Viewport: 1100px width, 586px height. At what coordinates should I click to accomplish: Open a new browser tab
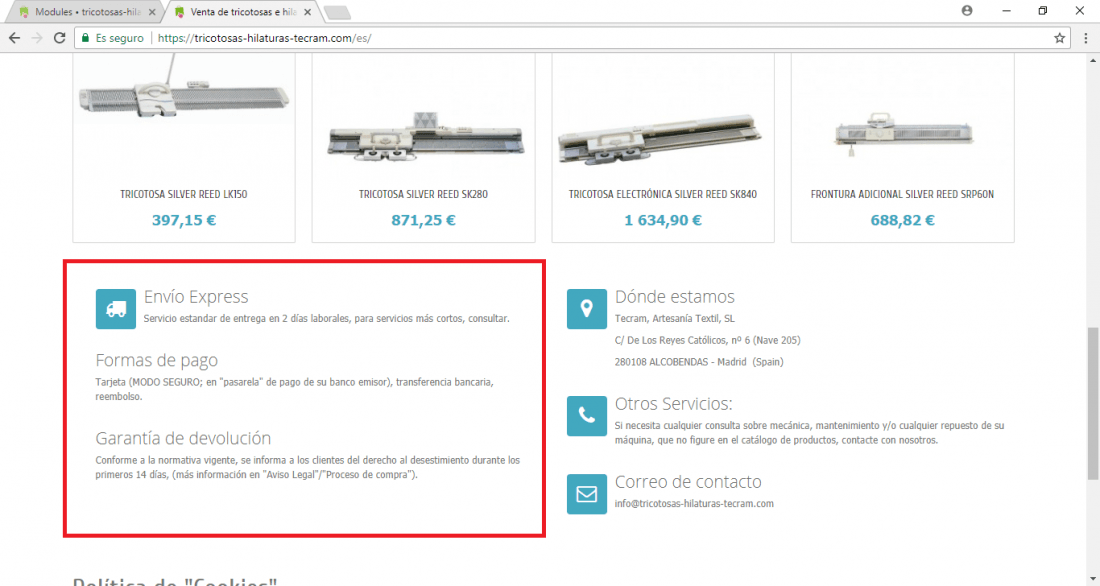coord(337,13)
